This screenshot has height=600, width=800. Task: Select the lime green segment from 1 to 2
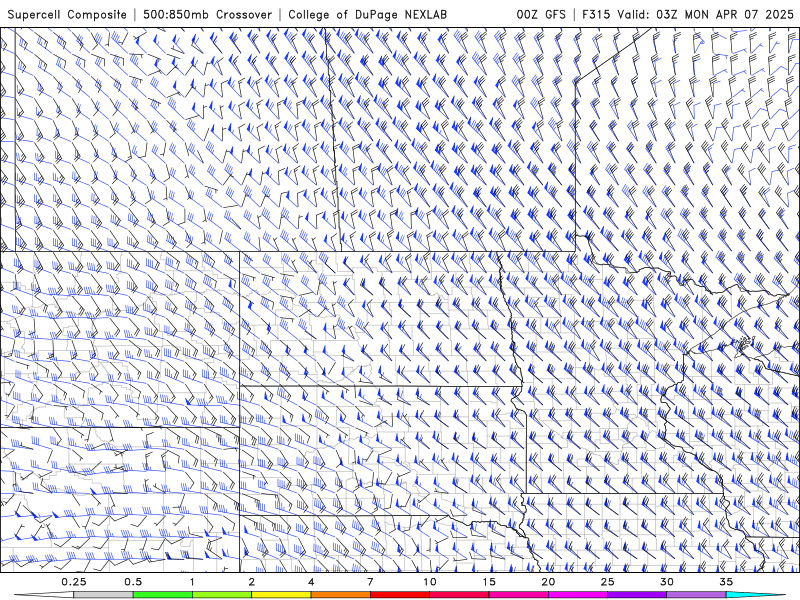pyautogui.click(x=222, y=595)
